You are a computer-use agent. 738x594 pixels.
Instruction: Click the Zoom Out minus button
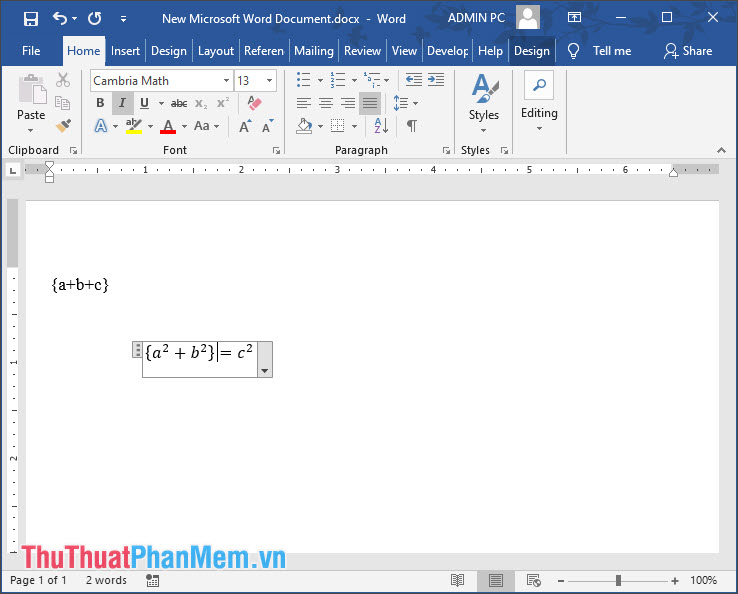click(561, 581)
